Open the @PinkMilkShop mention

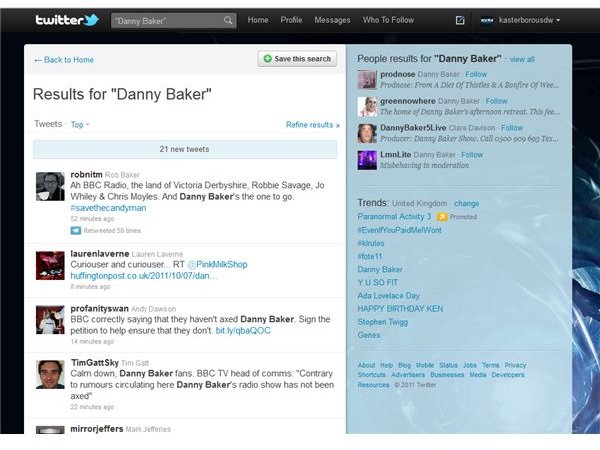click(217, 264)
